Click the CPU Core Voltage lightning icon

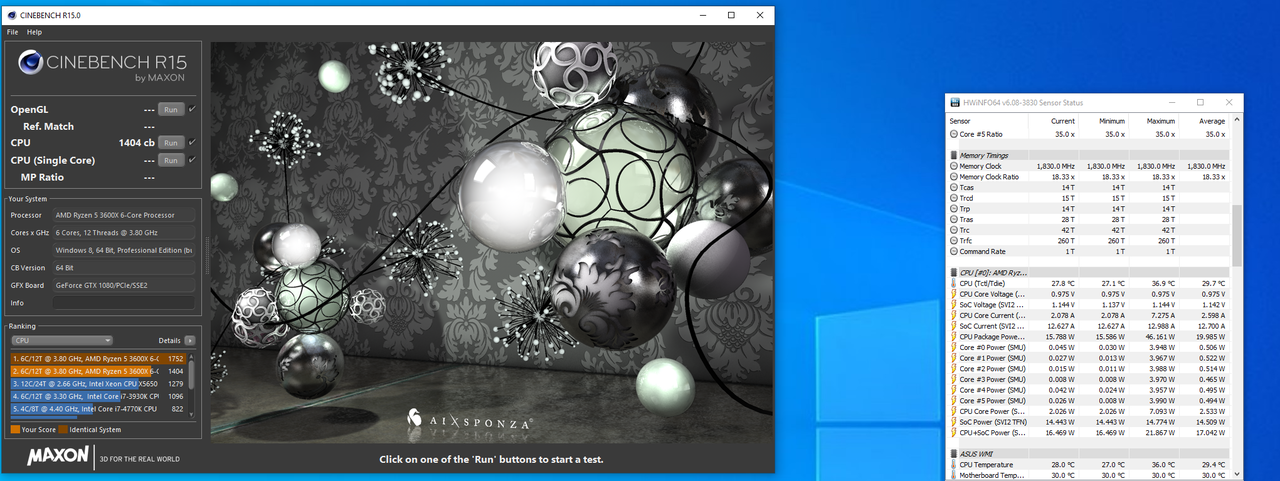click(953, 294)
